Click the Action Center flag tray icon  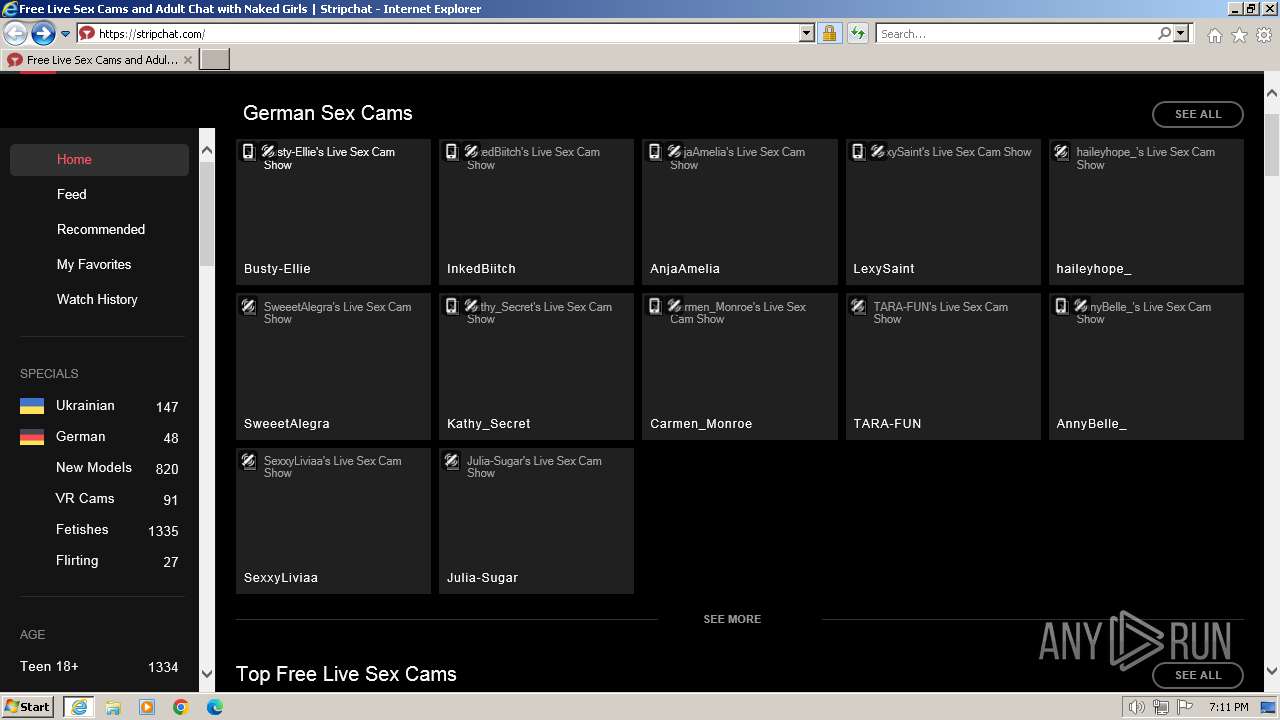[x=1185, y=707]
